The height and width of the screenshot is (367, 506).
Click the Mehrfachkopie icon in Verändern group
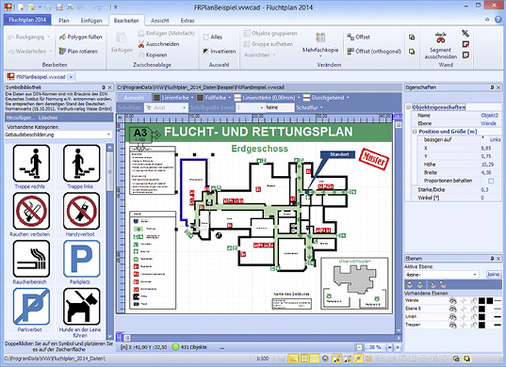click(x=320, y=37)
